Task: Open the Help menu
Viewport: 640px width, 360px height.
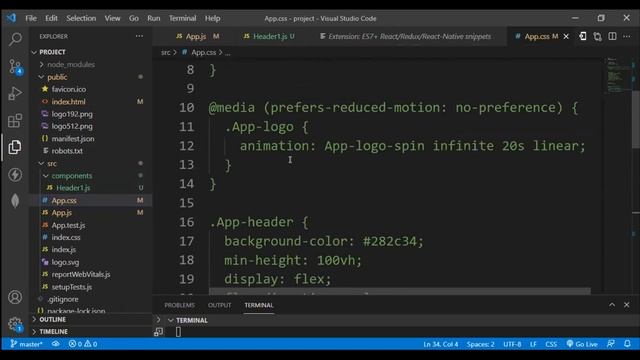Action: point(213,18)
